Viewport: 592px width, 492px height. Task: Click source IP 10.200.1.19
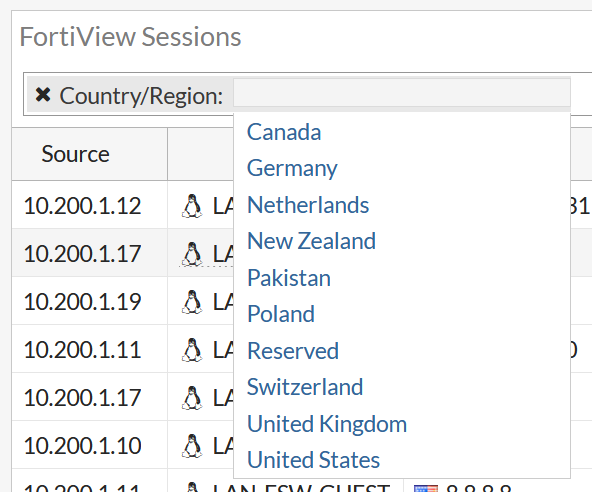click(x=82, y=302)
